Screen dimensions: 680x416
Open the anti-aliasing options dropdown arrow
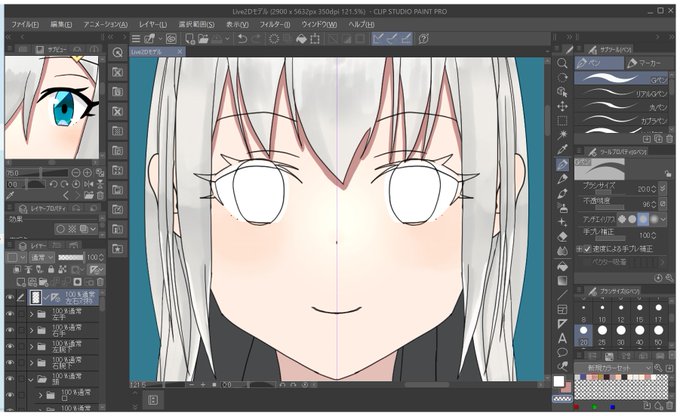coord(664,219)
